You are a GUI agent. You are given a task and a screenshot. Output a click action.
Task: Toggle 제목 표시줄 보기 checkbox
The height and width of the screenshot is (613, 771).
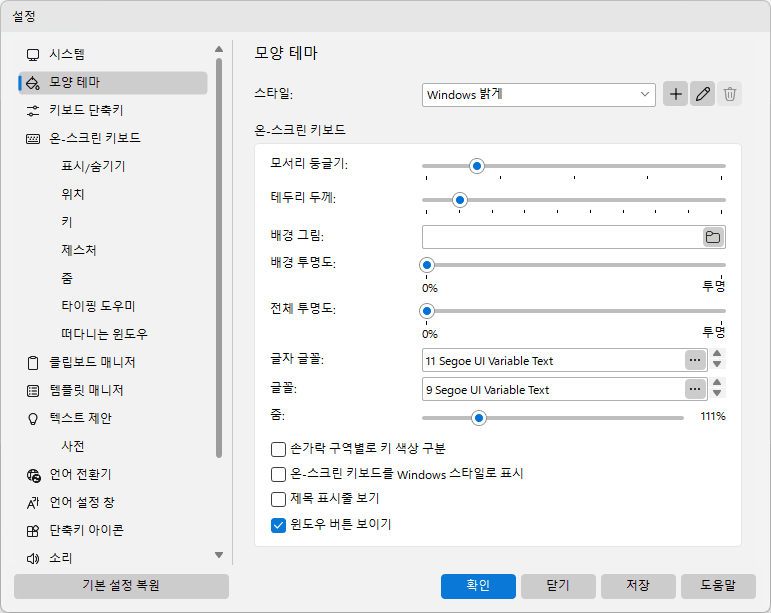[x=278, y=499]
